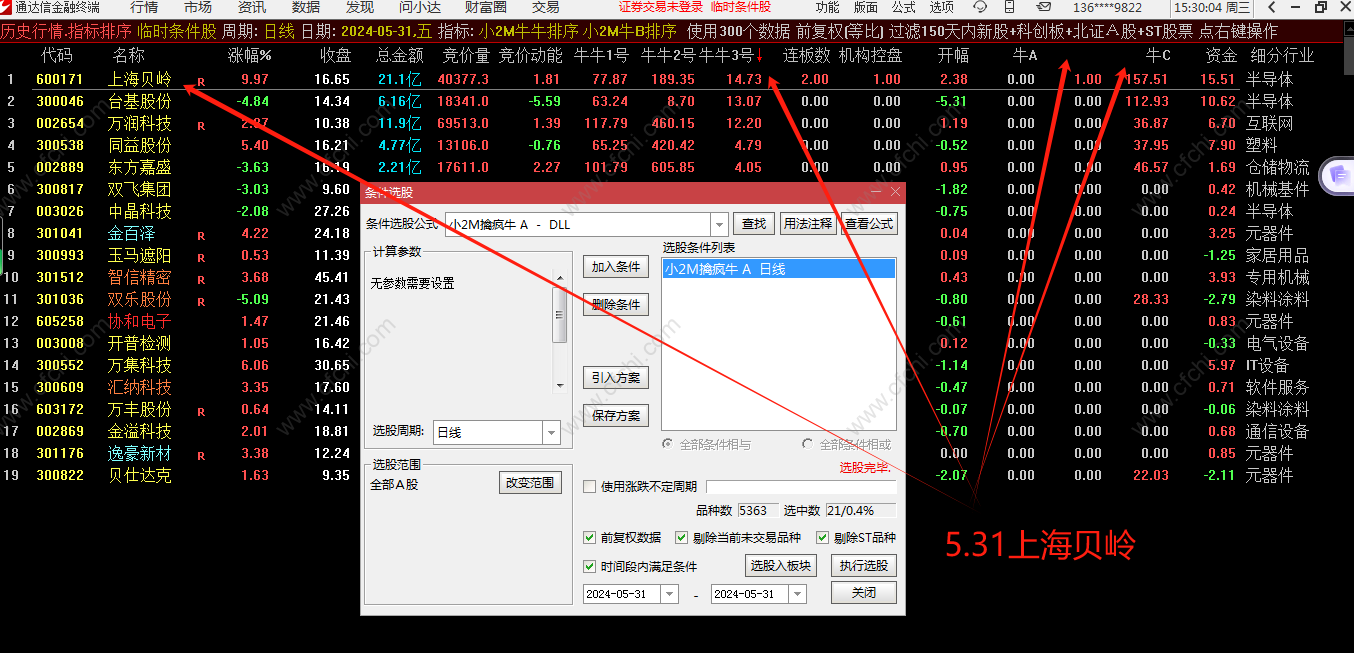Click the 涨跌不定周期 input field
This screenshot has height=653, width=1354.
[801, 487]
